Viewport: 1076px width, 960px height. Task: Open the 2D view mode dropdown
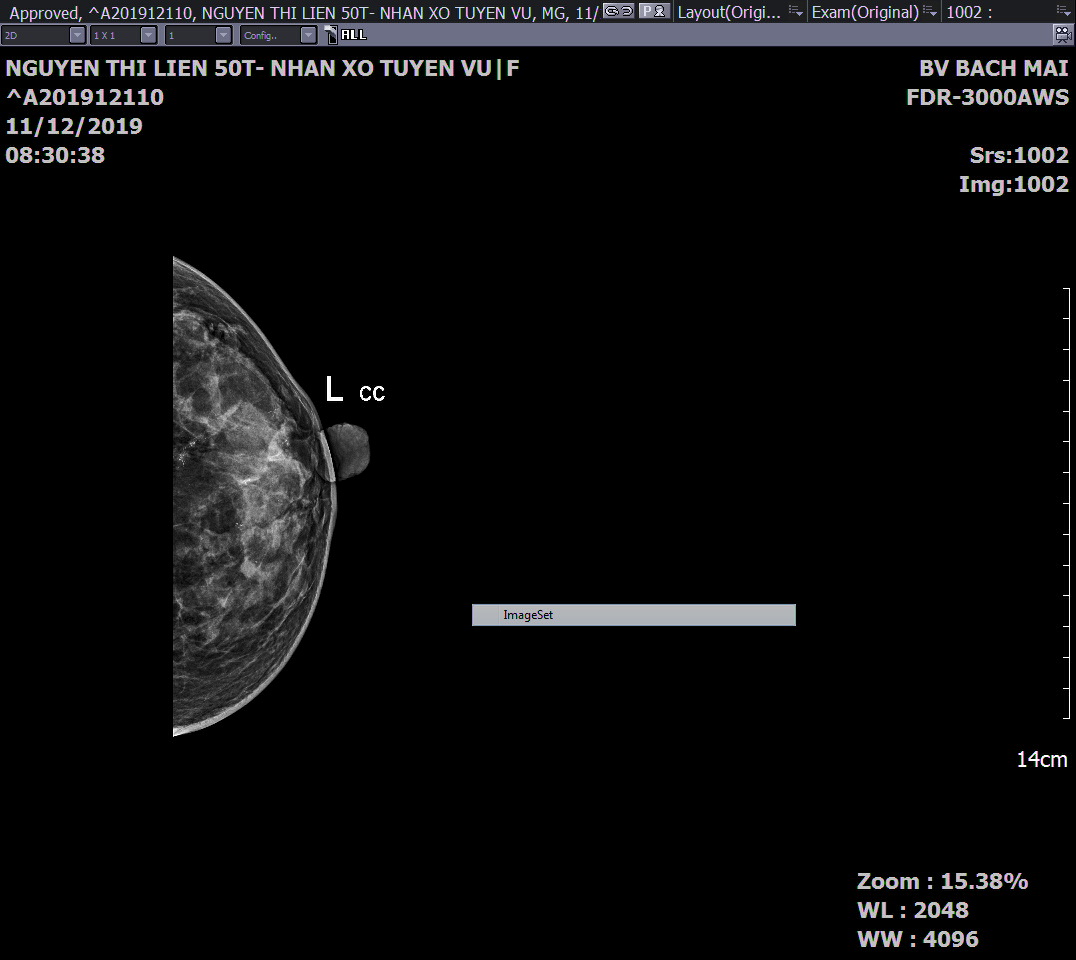click(x=77, y=35)
